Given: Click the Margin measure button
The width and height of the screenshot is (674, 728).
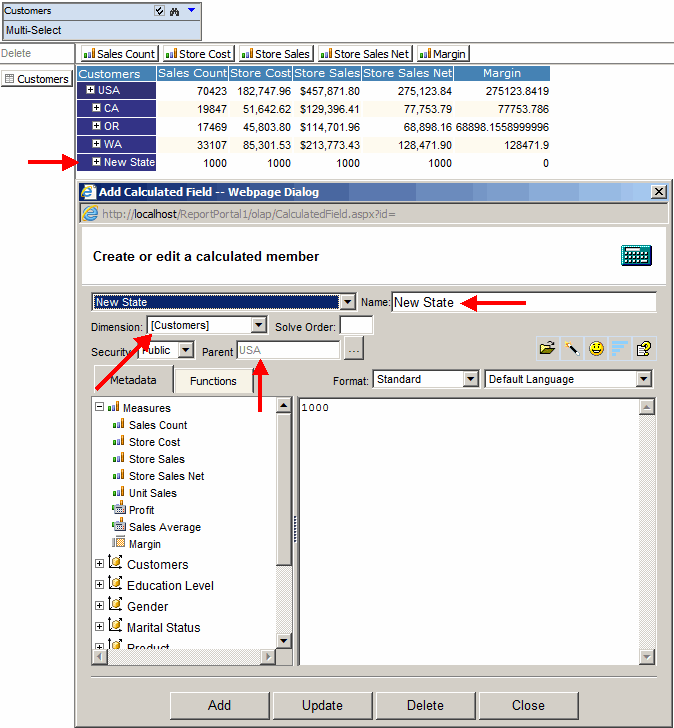Looking at the screenshot, I should (x=443, y=54).
